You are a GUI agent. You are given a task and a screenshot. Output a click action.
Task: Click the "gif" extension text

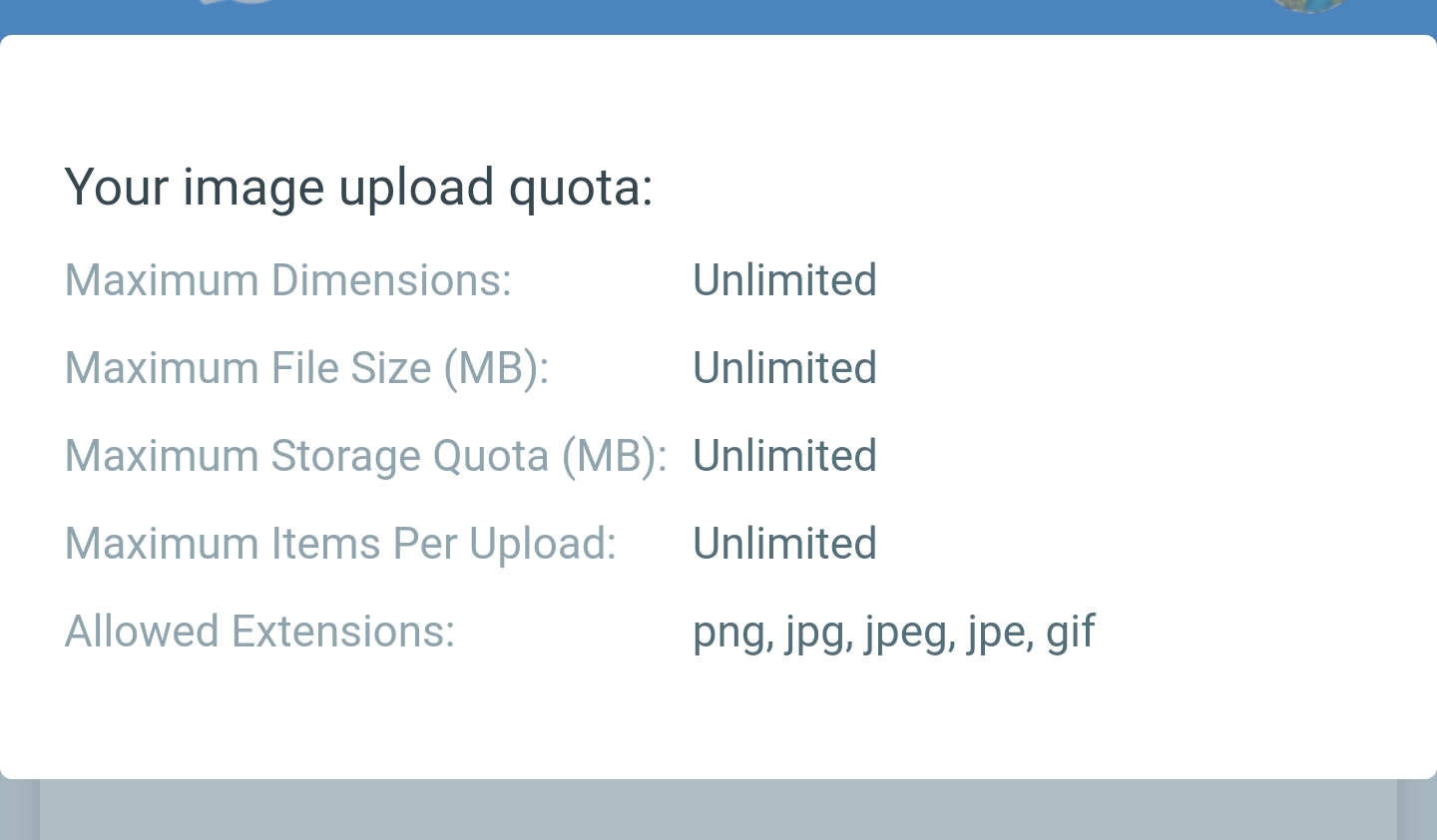tap(1071, 632)
